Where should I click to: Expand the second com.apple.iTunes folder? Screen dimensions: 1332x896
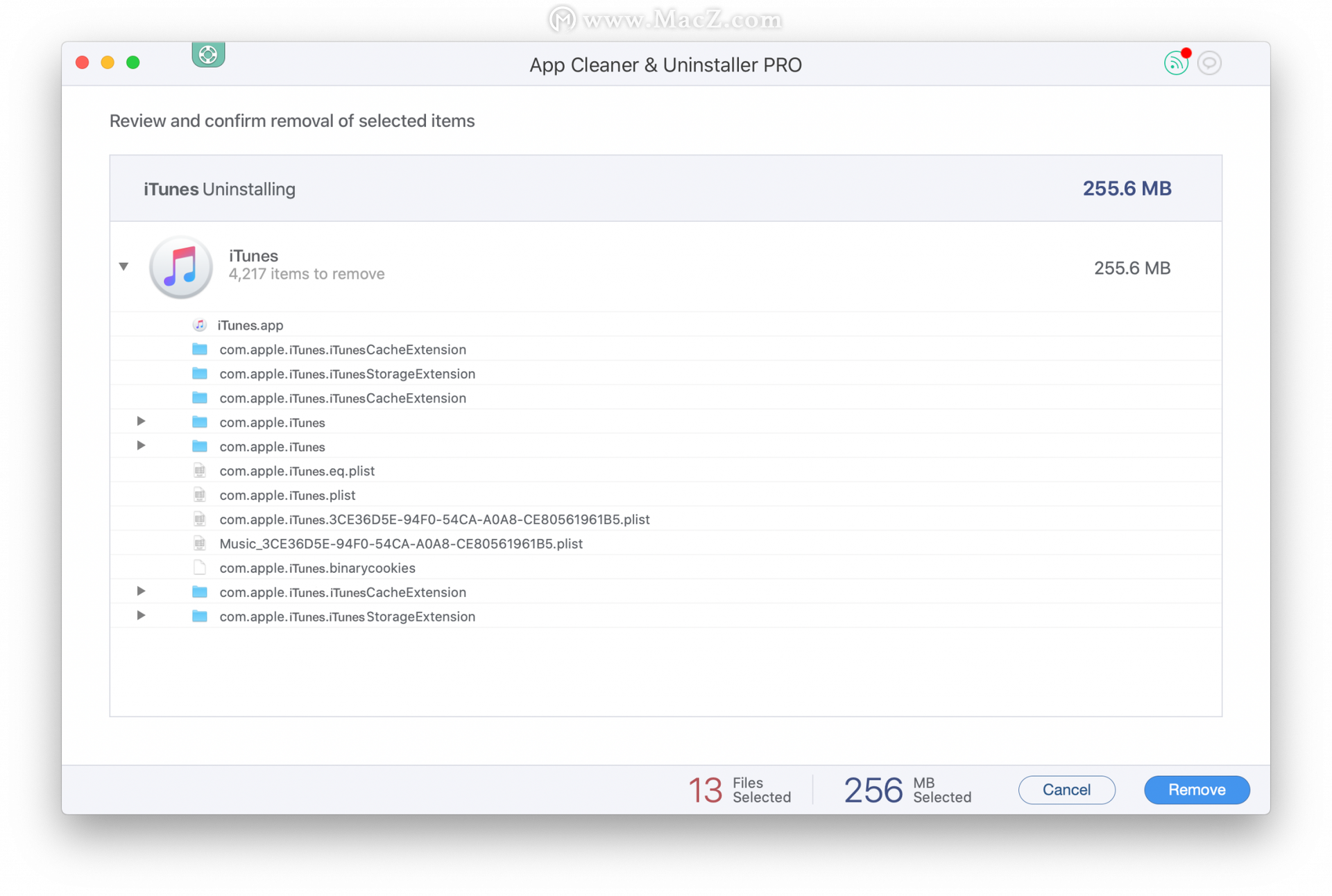coord(141,445)
